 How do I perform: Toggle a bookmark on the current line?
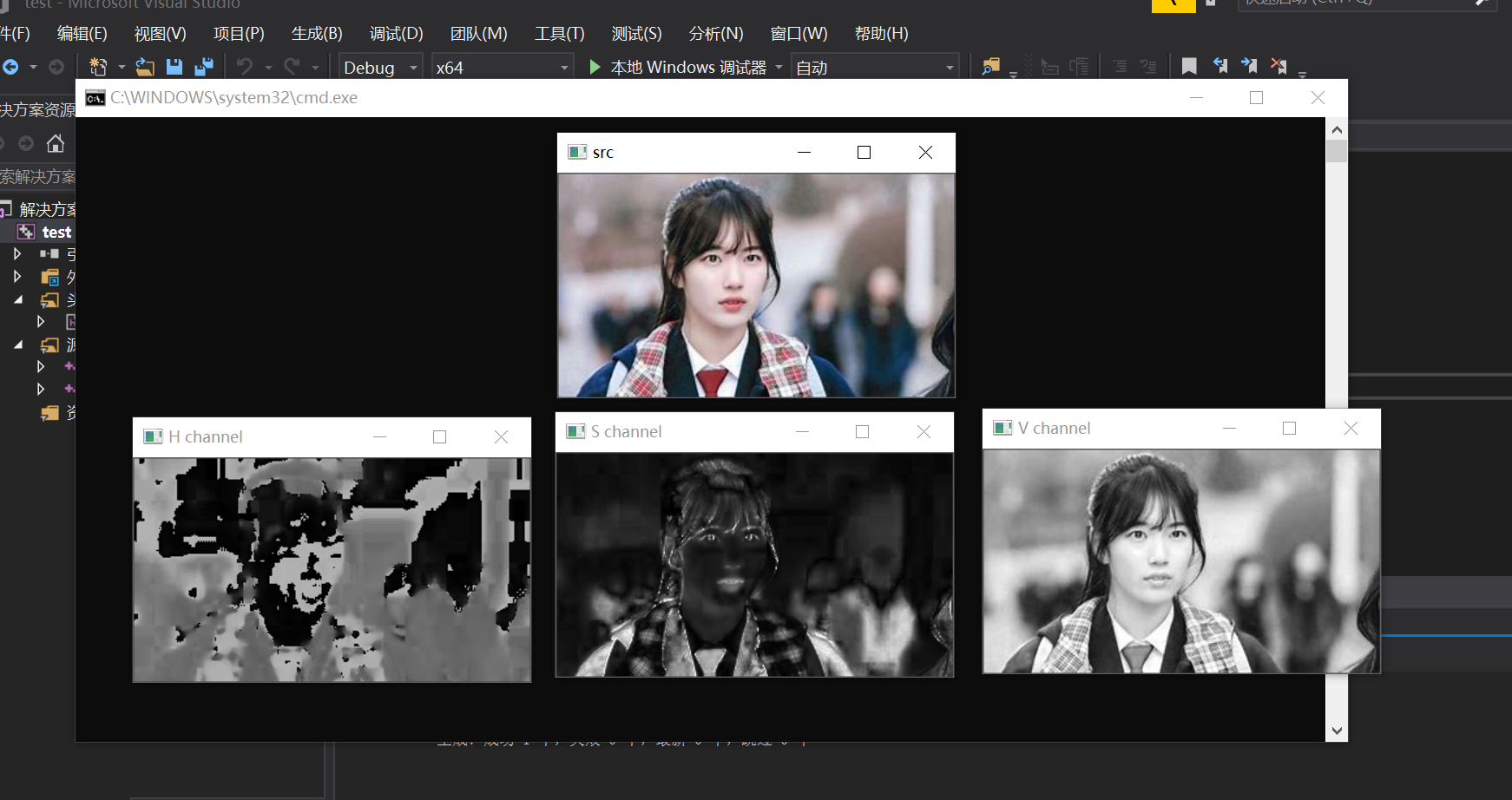pyautogui.click(x=1189, y=65)
